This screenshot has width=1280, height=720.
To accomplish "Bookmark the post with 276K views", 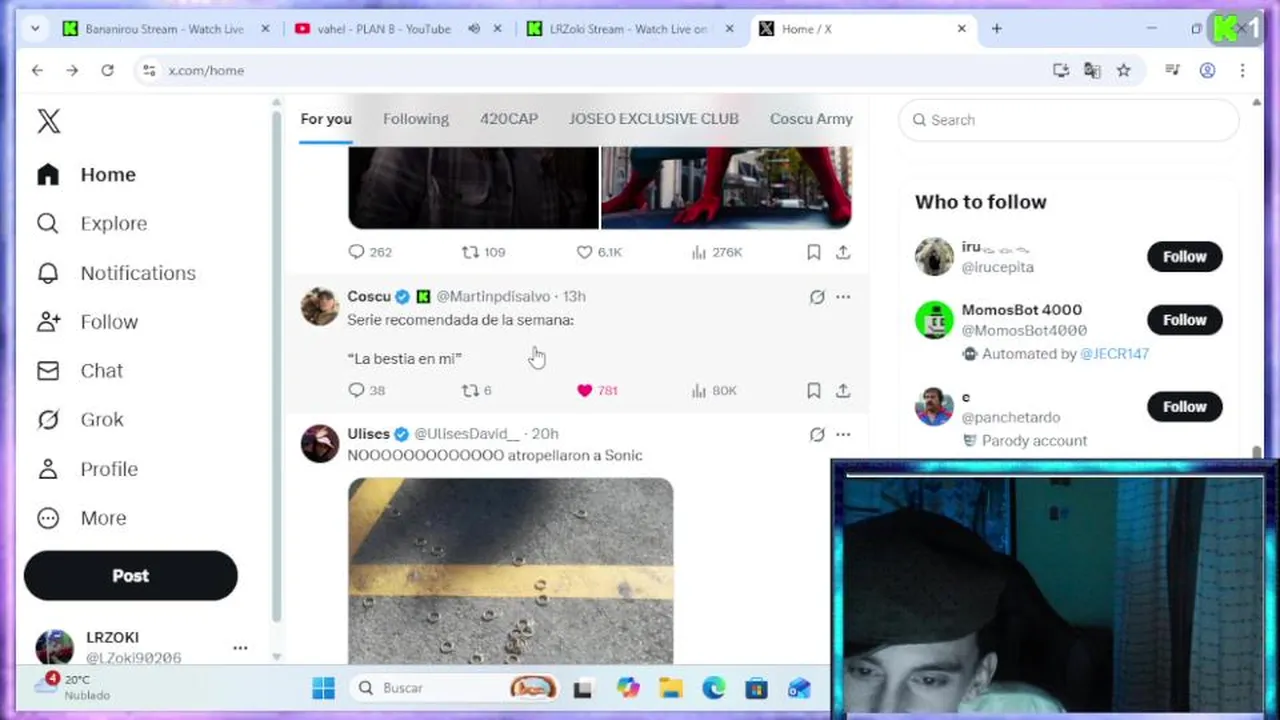I will click(x=814, y=253).
